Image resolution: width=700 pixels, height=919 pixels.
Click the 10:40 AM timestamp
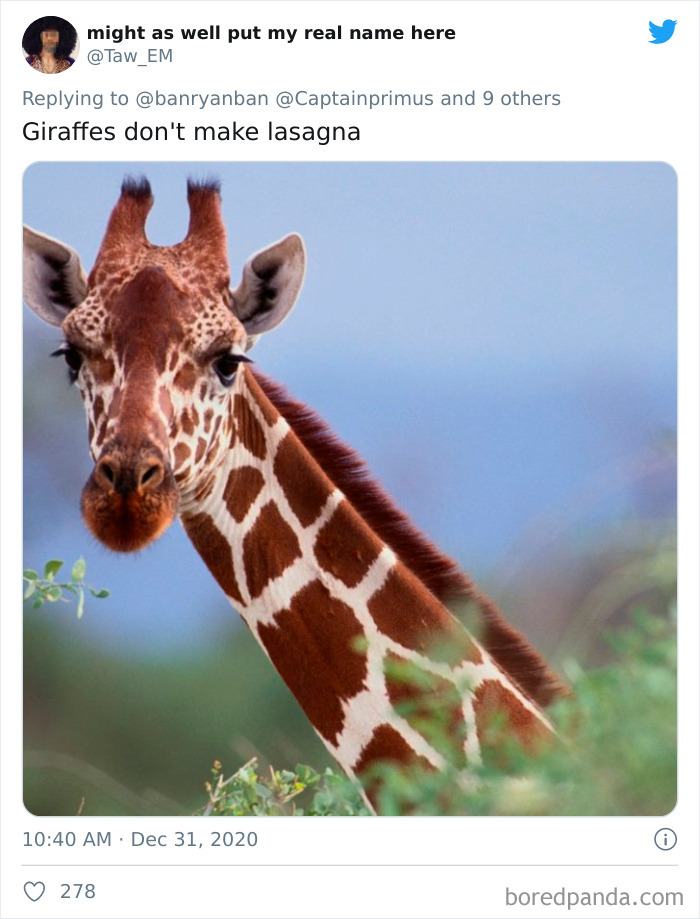(67, 839)
